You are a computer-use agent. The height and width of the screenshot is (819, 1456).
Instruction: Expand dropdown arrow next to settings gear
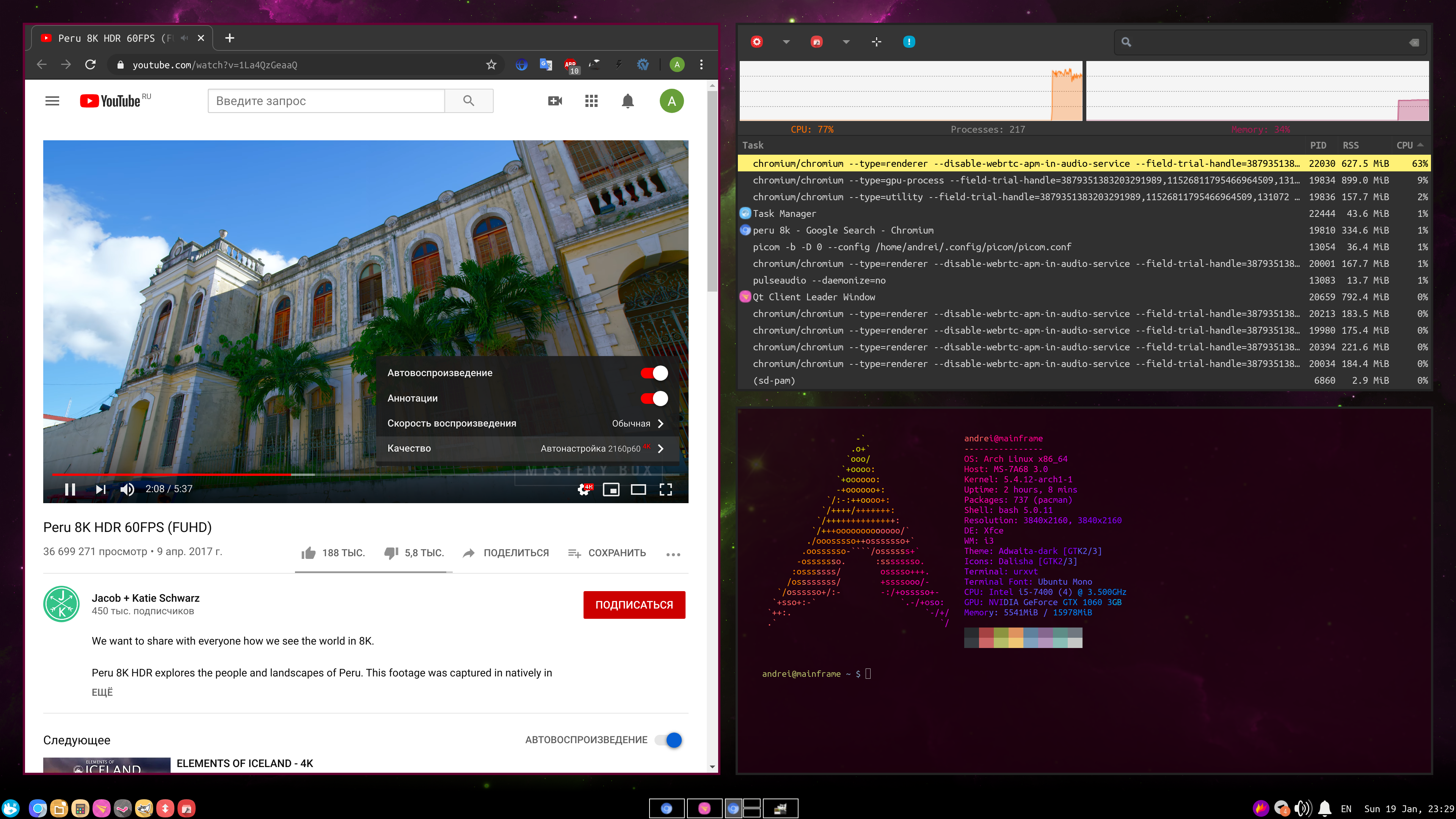[786, 42]
